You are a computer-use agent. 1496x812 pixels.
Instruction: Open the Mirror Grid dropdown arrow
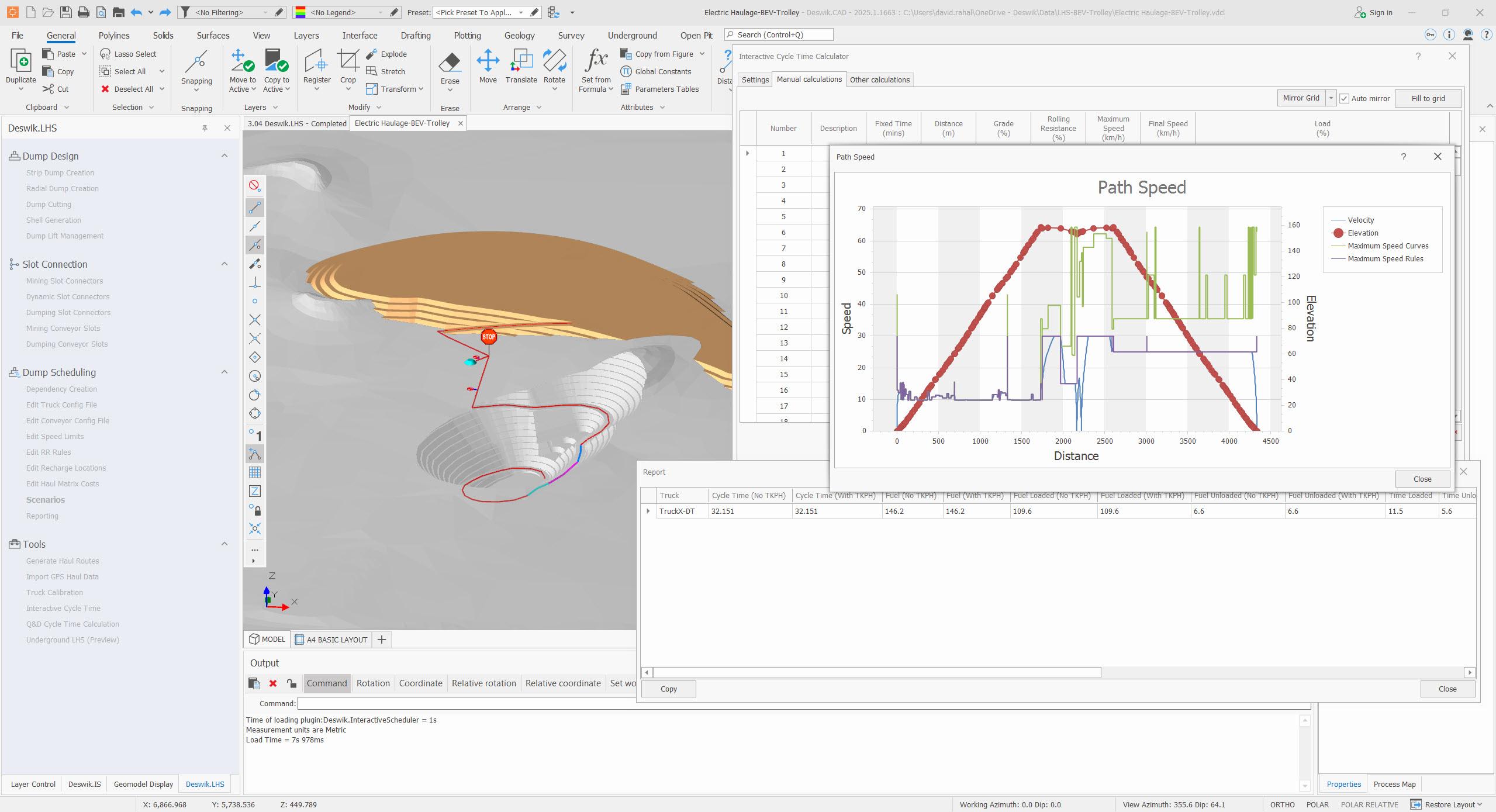(1331, 98)
